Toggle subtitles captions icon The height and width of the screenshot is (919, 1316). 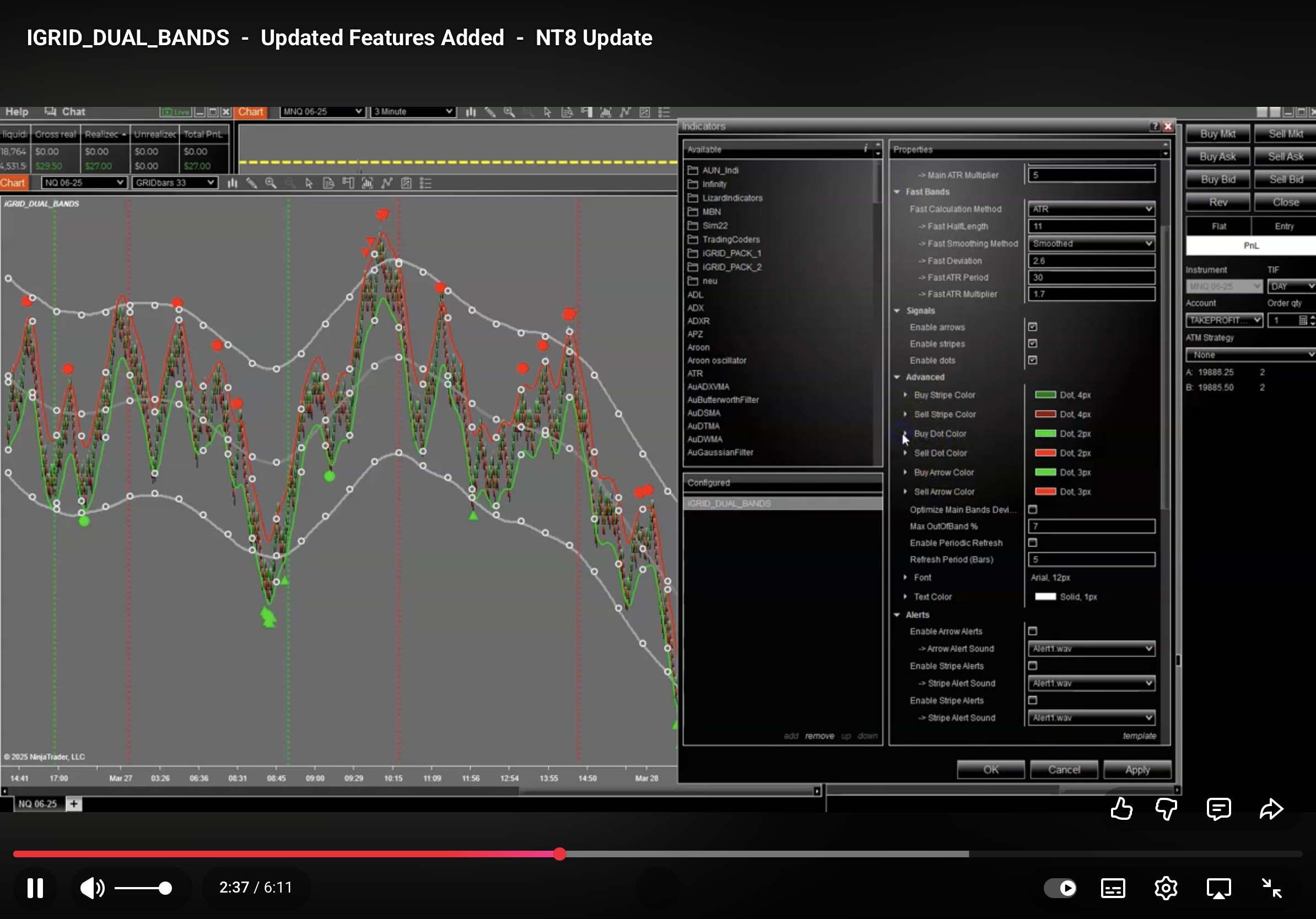[1113, 888]
